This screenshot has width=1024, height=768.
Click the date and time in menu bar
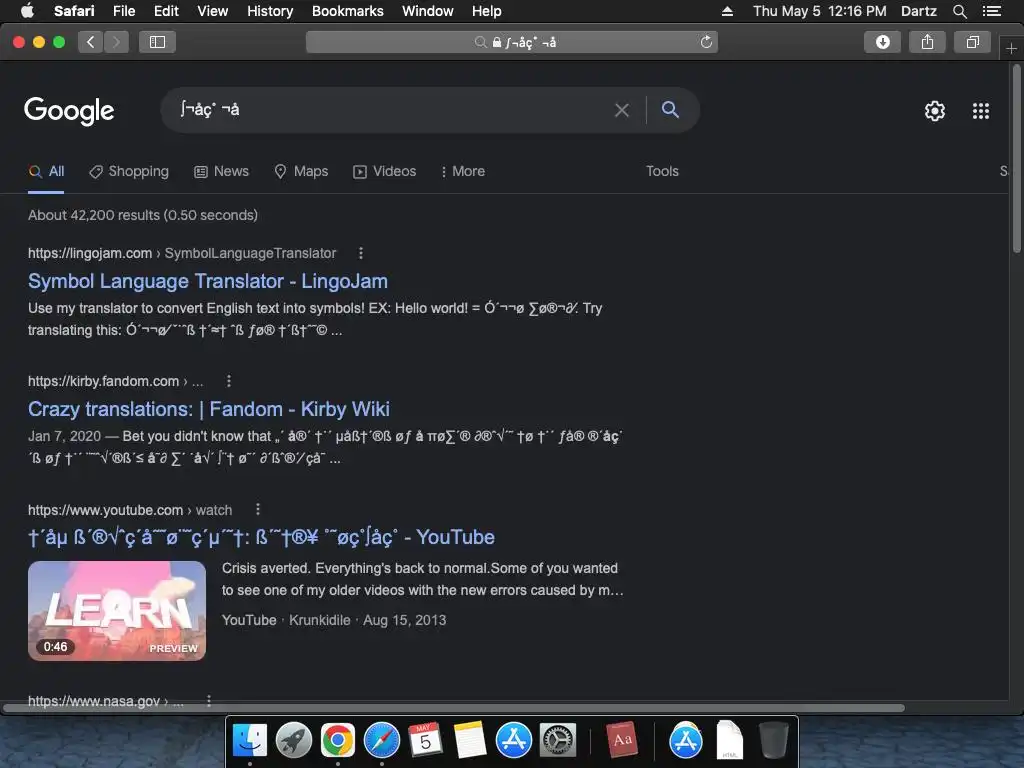point(820,11)
